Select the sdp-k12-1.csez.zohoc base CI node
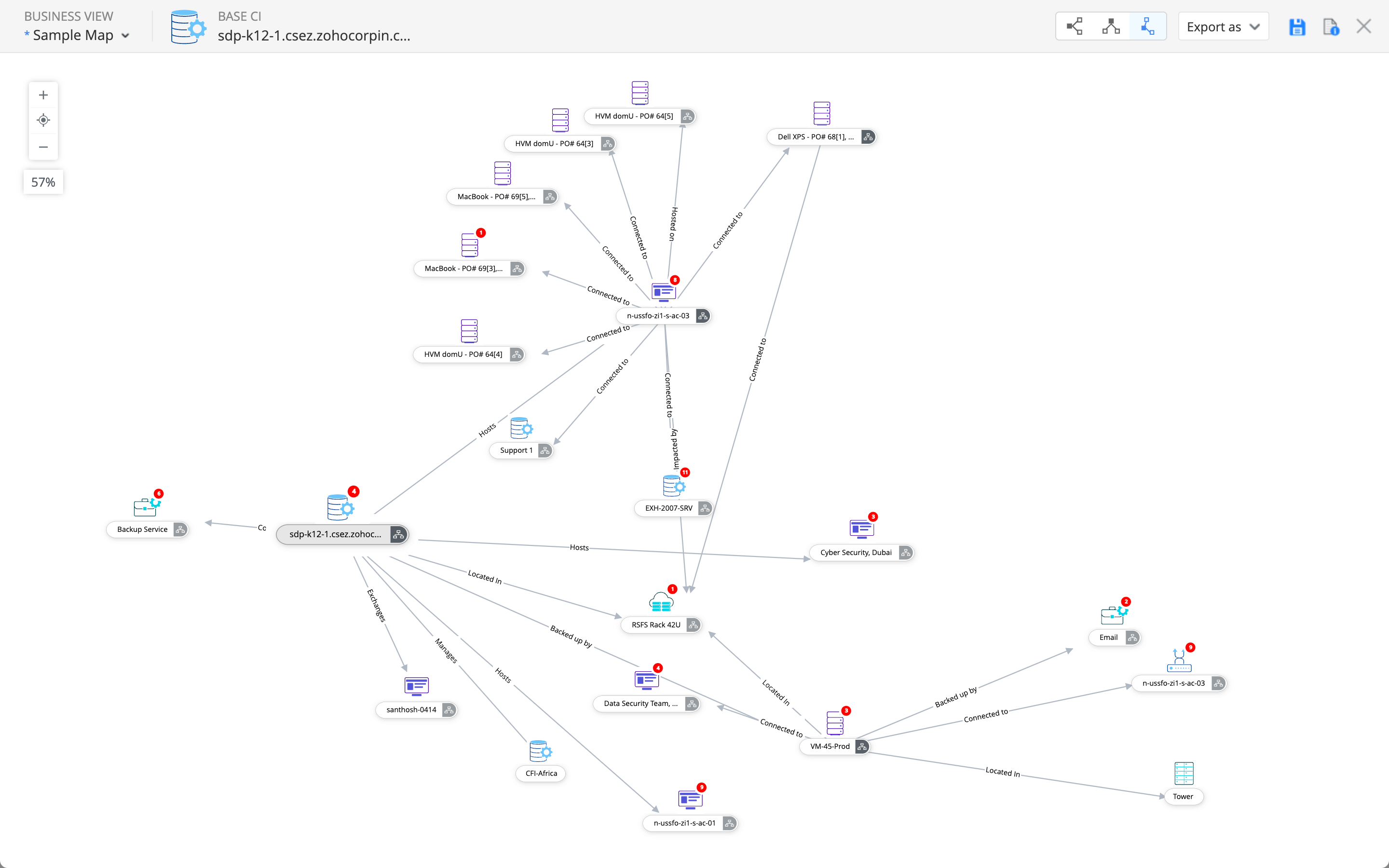This screenshot has height=868, width=1389. [335, 534]
